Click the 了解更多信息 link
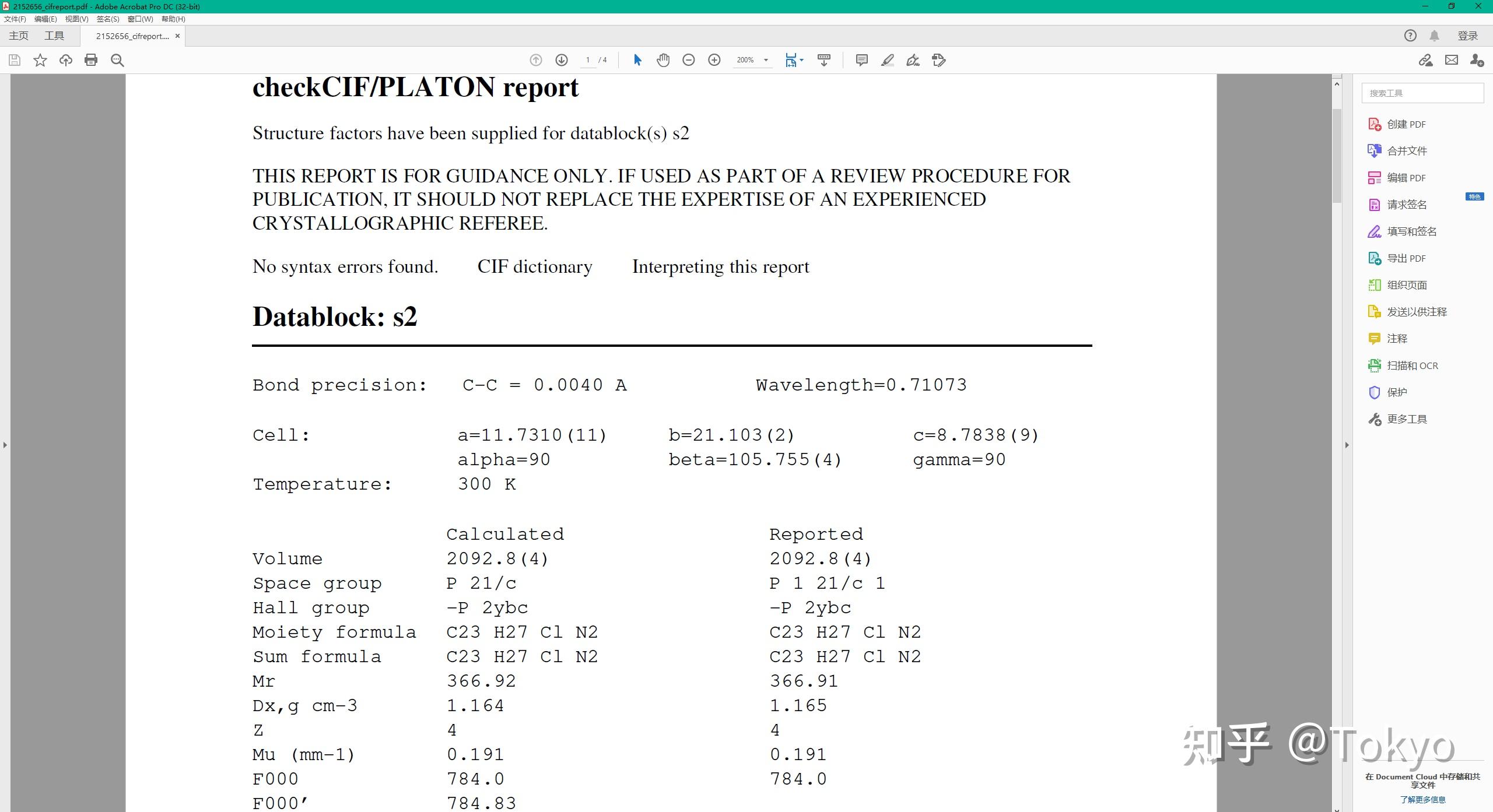The width and height of the screenshot is (1493, 812). pyautogui.click(x=1422, y=799)
